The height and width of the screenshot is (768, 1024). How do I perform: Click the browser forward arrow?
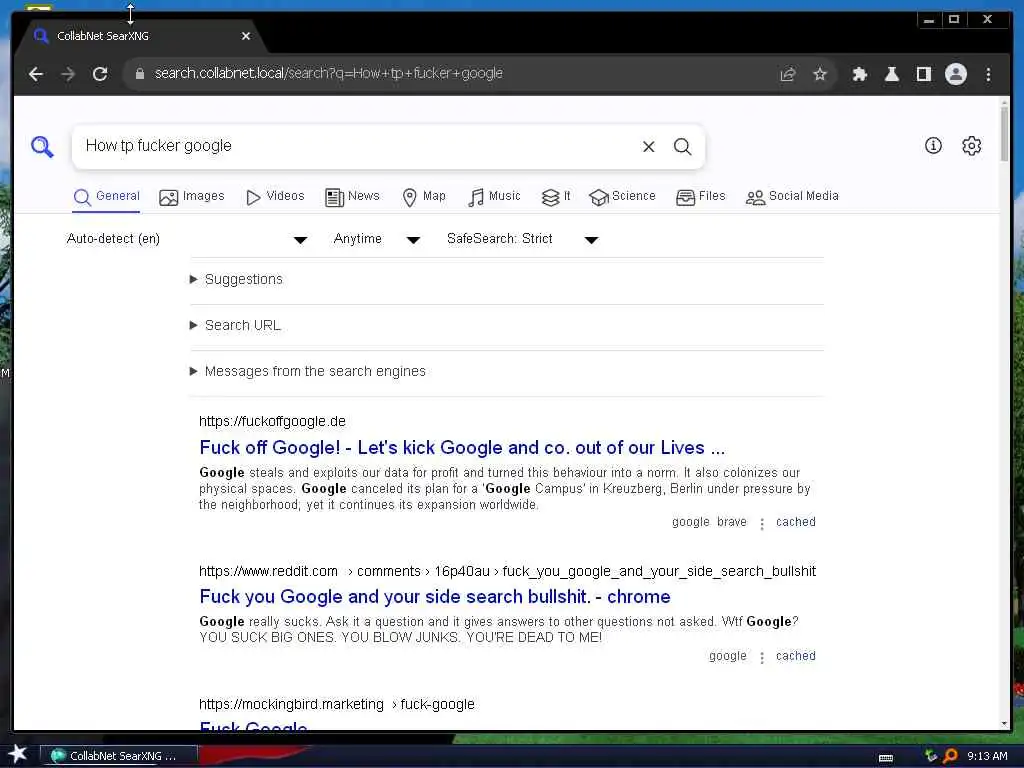click(68, 74)
